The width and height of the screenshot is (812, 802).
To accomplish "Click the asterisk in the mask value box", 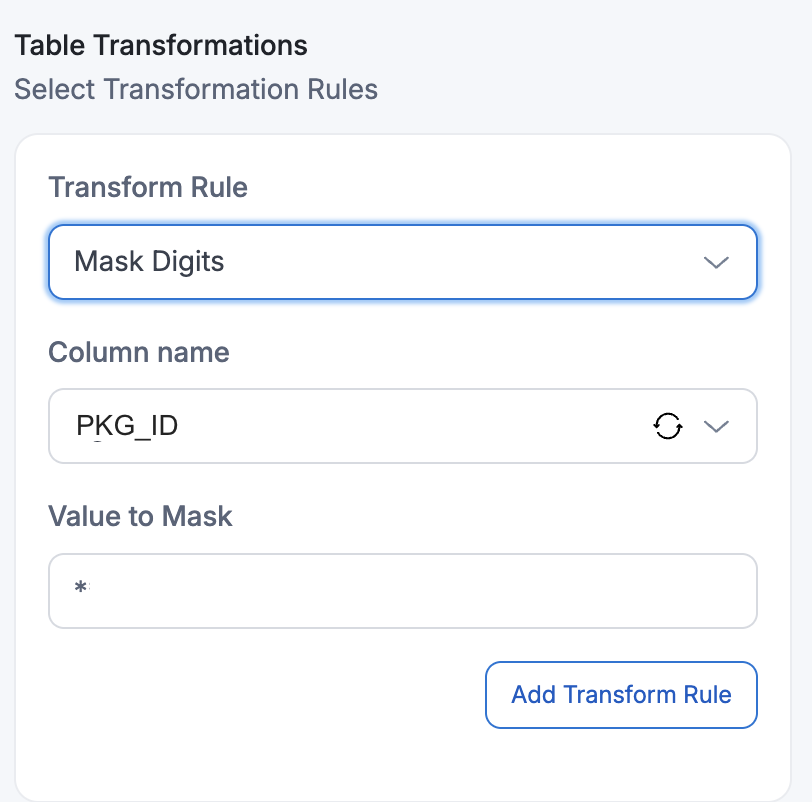I will click(x=80, y=591).
